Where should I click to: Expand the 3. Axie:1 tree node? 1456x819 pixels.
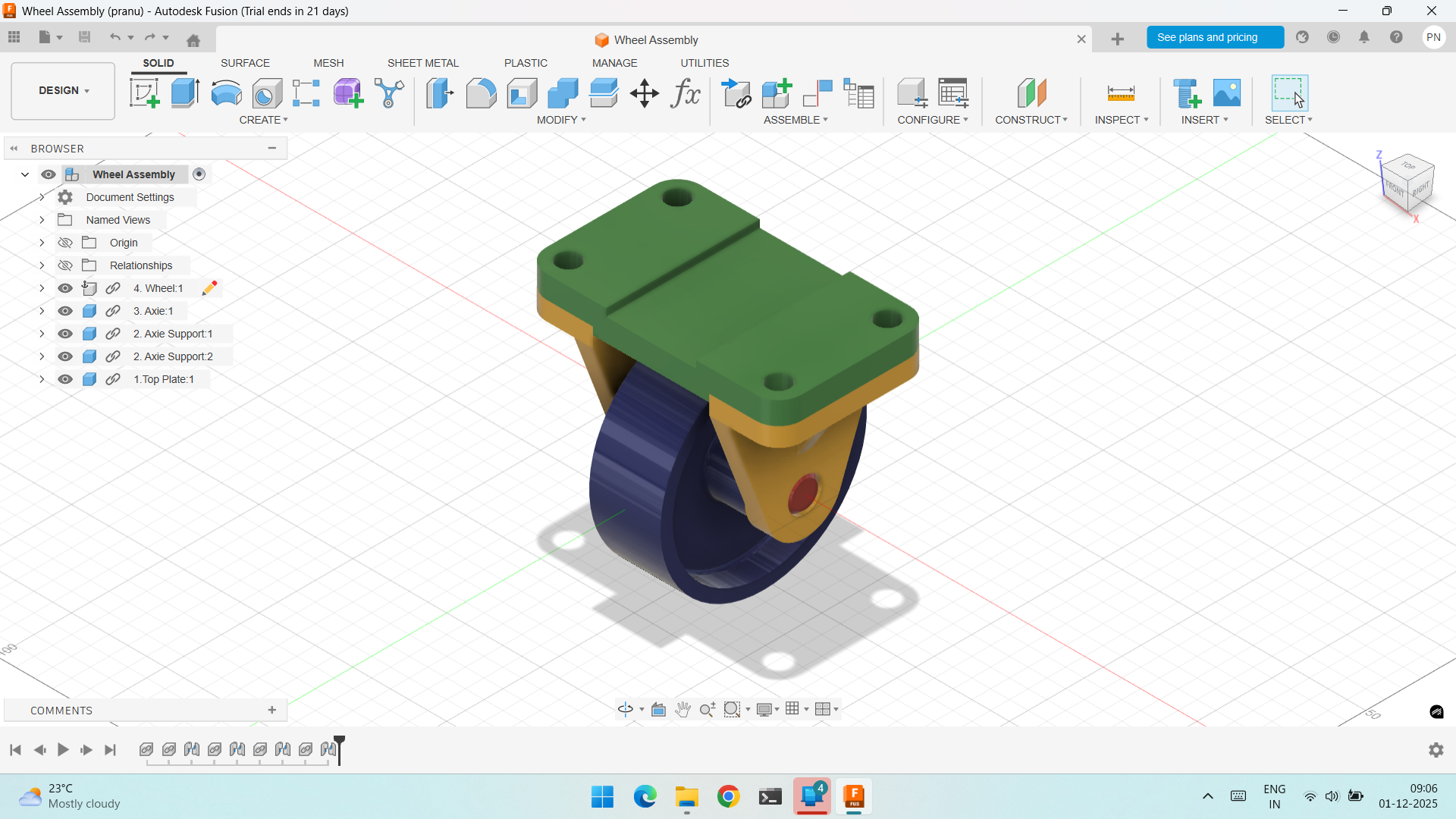click(x=42, y=311)
